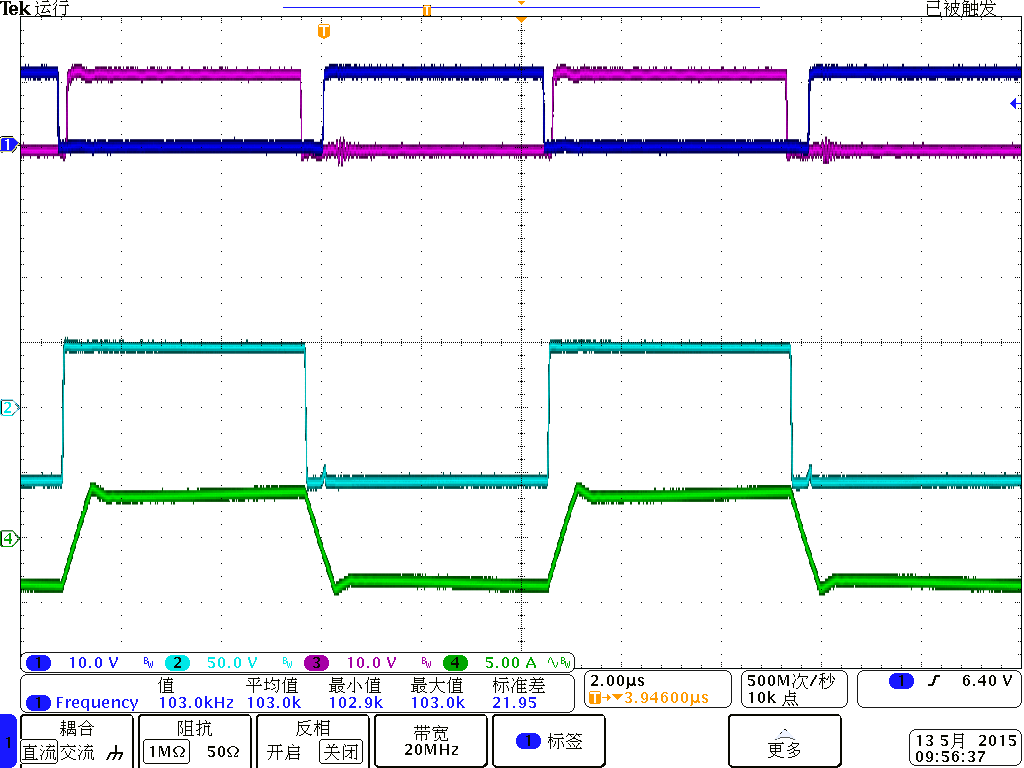
Task: Select the channel 1 badge in scale readout
Action: pos(39,663)
